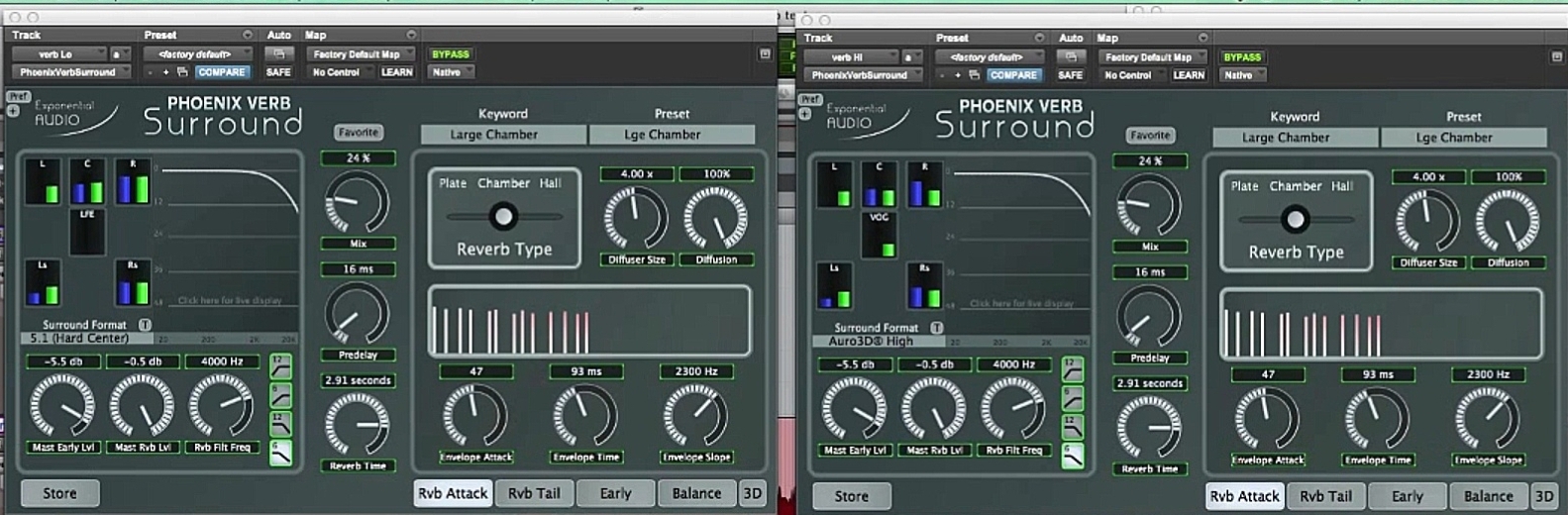The image size is (1568, 515).
Task: Select the 12 dB low-pass filter slope icon in the verb Lo plugin
Action: 281,424
